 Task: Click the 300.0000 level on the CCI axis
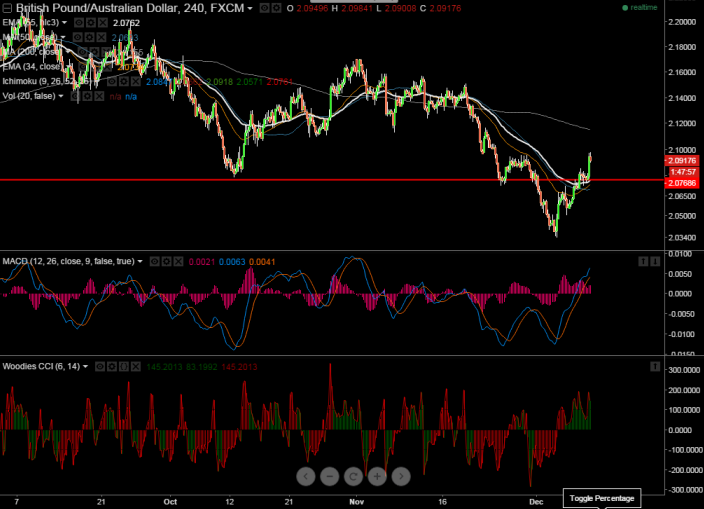coord(684,370)
